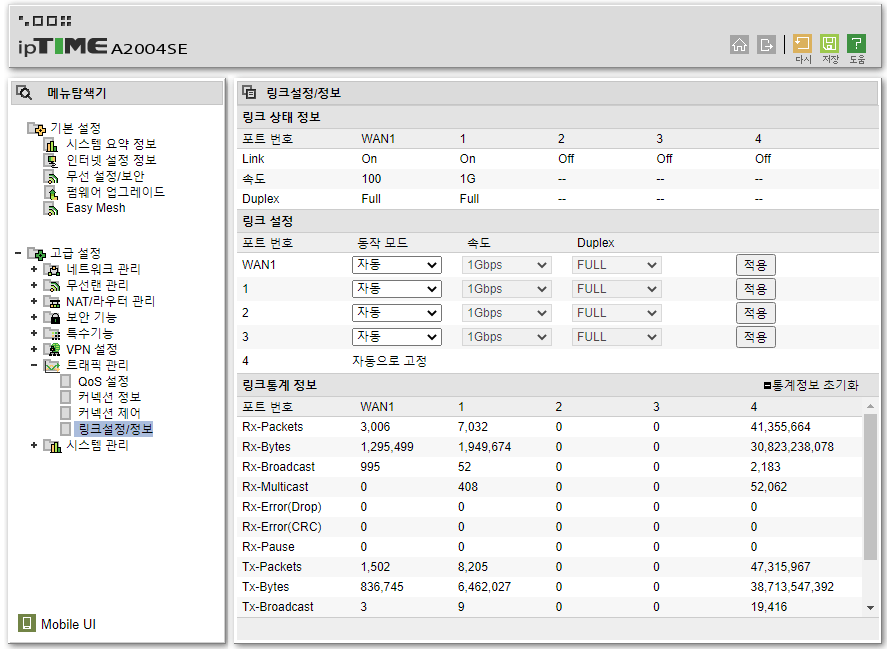Image resolution: width=887 pixels, height=649 pixels.
Task: Click the 보안 기능 lock icon
Action: (x=52, y=317)
